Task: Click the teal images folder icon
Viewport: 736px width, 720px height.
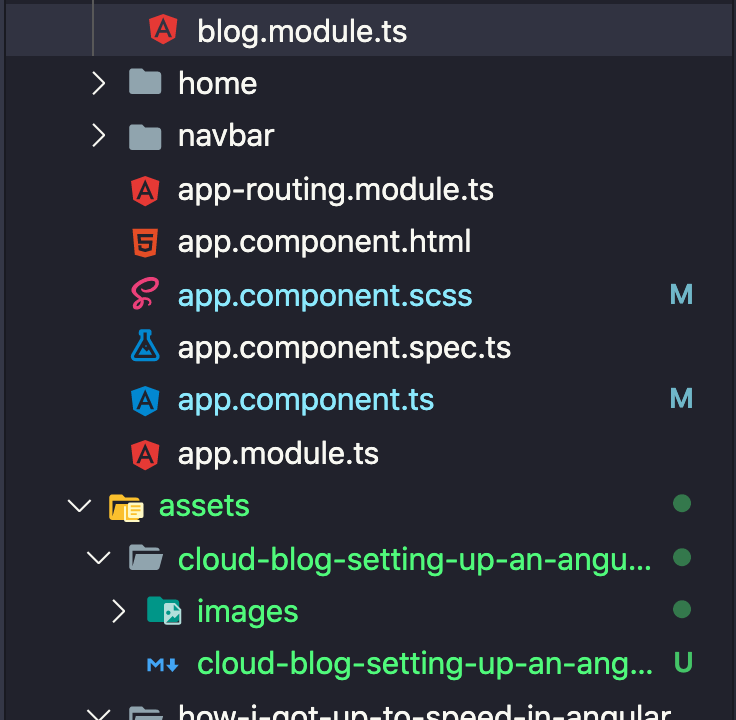Action: pyautogui.click(x=164, y=611)
